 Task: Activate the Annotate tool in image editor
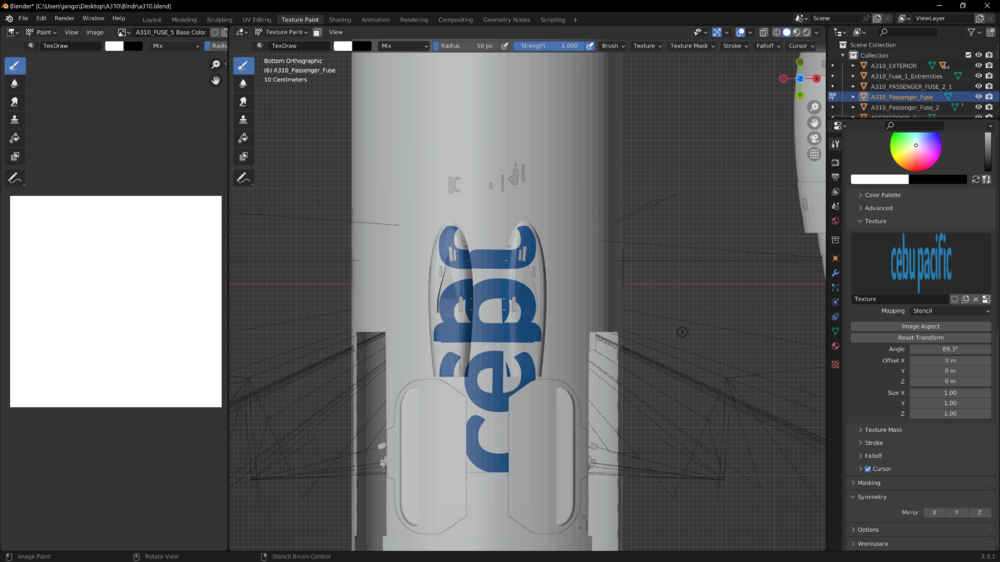14,178
